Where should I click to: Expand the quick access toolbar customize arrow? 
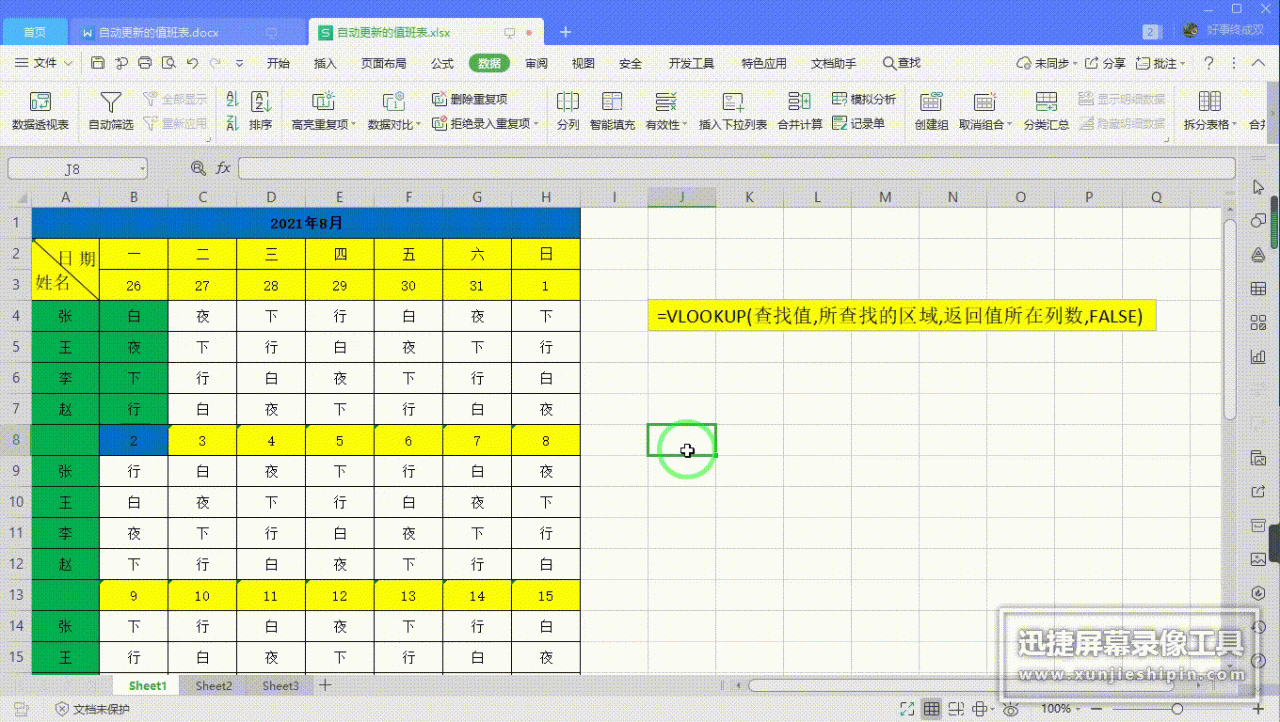[x=241, y=63]
